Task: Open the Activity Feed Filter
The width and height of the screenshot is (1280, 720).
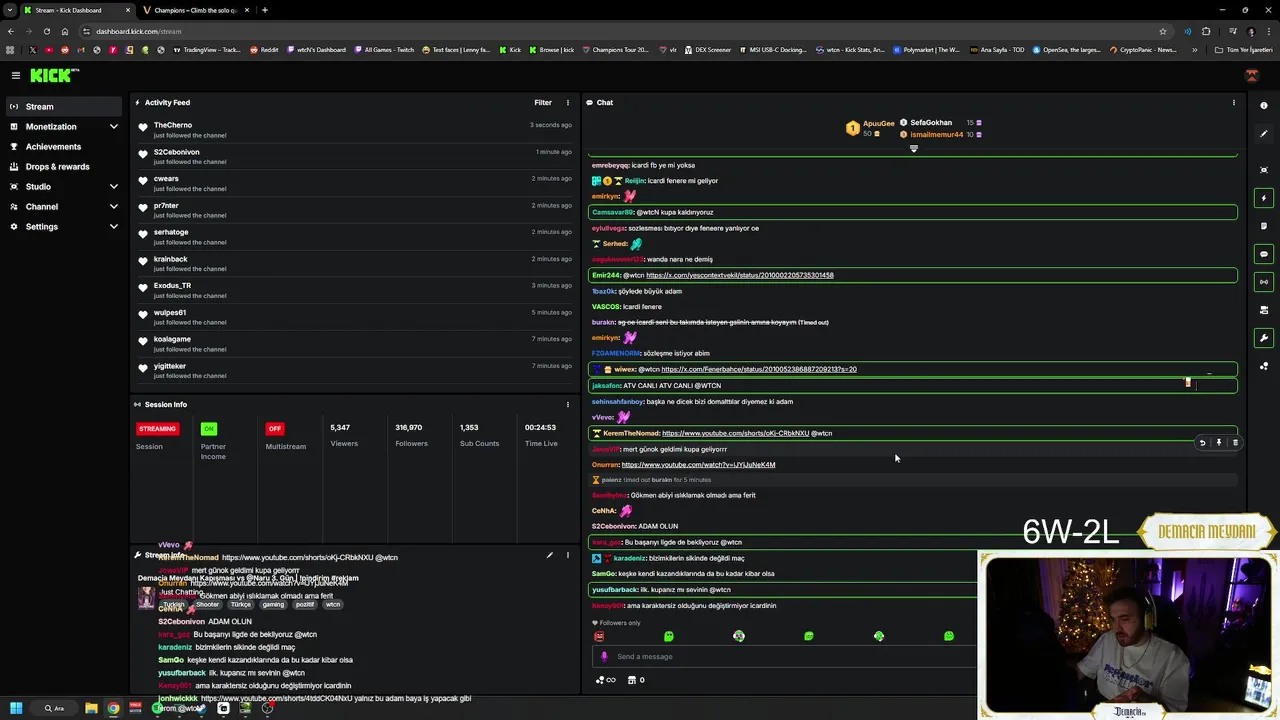Action: tap(543, 102)
